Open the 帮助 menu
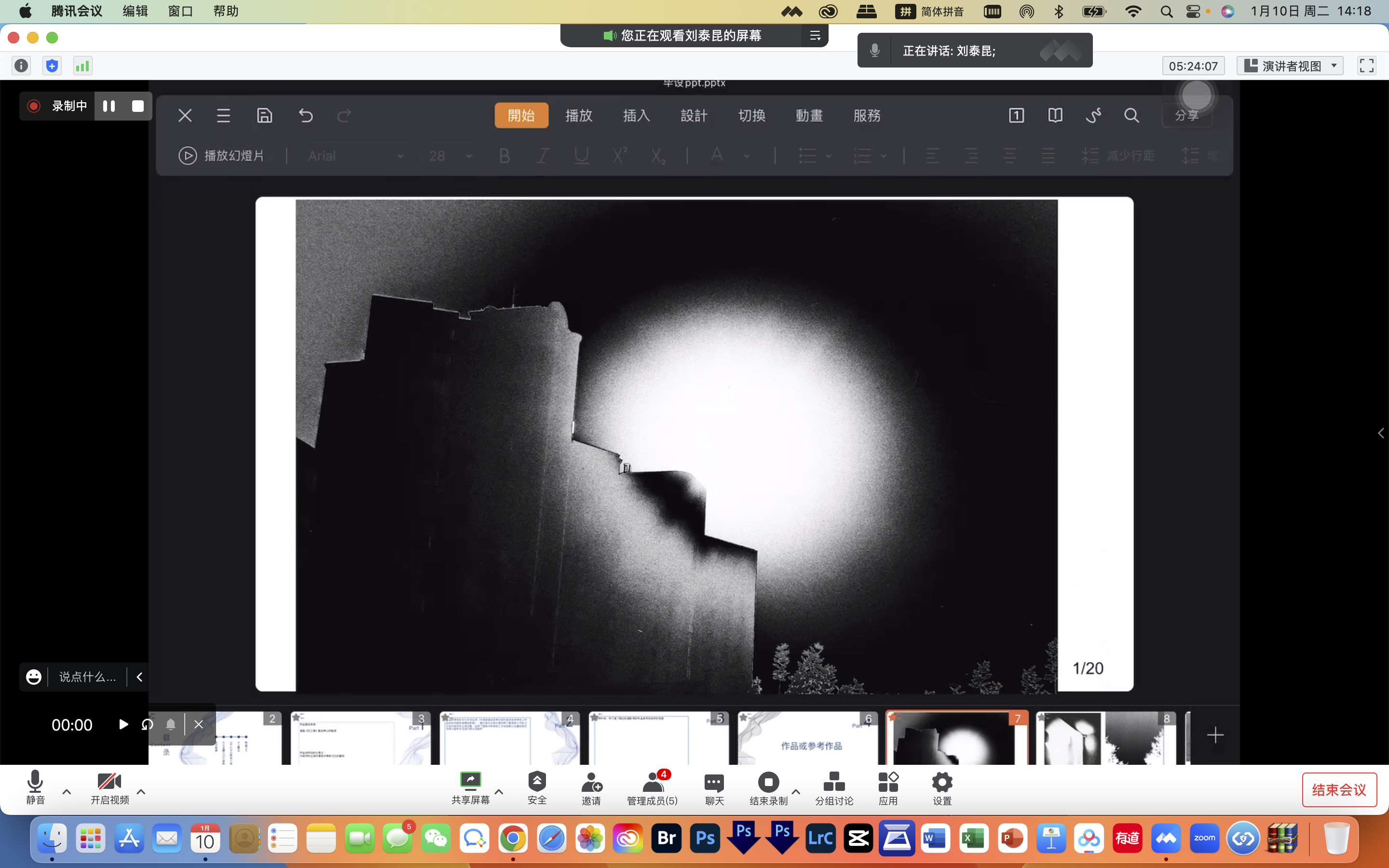 pos(226,11)
